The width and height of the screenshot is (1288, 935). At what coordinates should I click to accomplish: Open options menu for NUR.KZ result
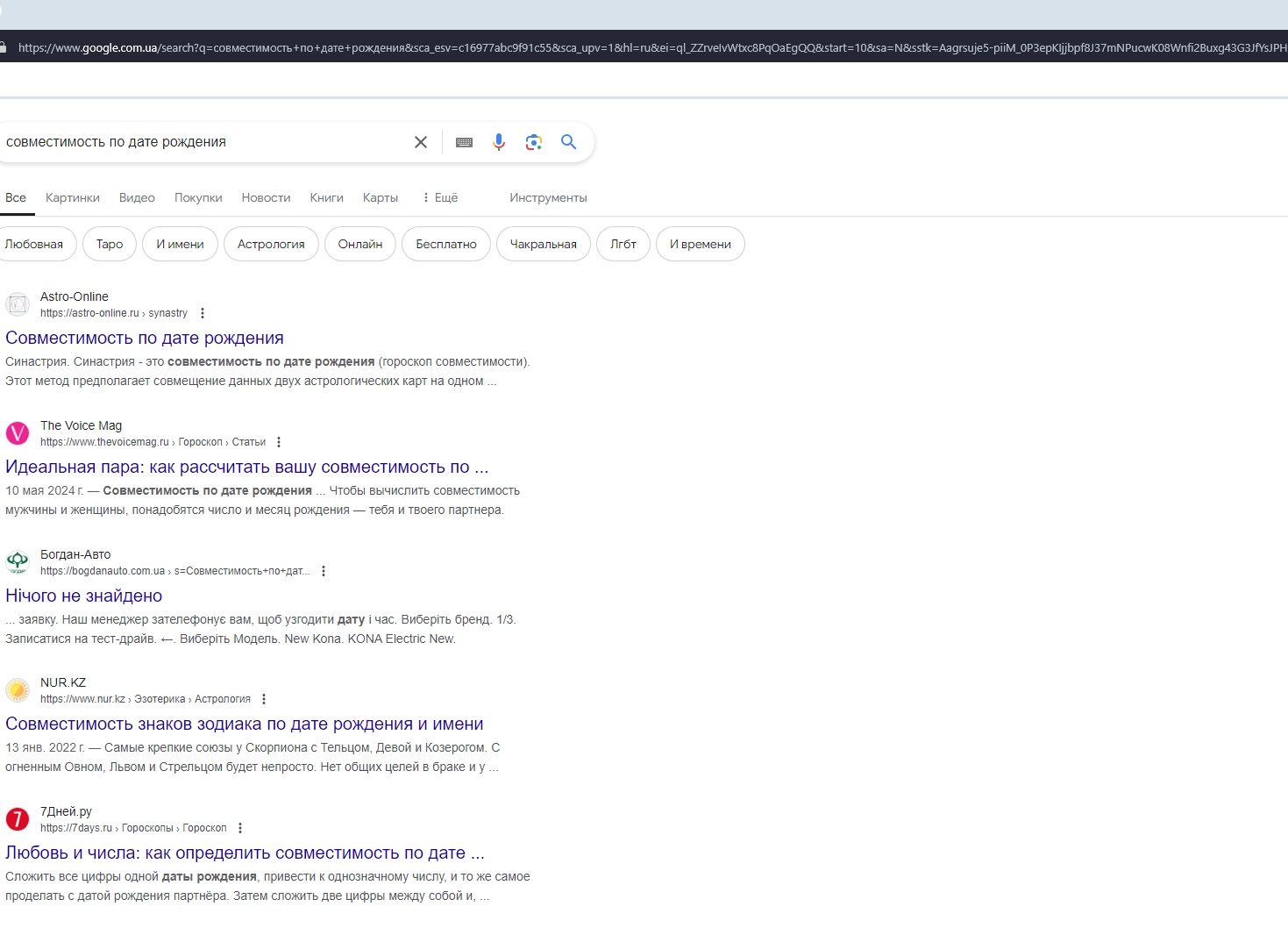(264, 699)
